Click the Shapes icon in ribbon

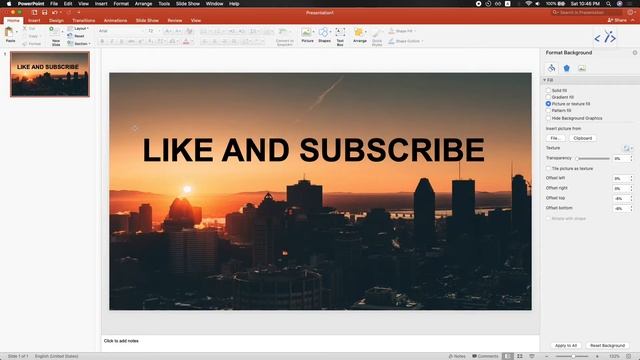(x=324, y=33)
